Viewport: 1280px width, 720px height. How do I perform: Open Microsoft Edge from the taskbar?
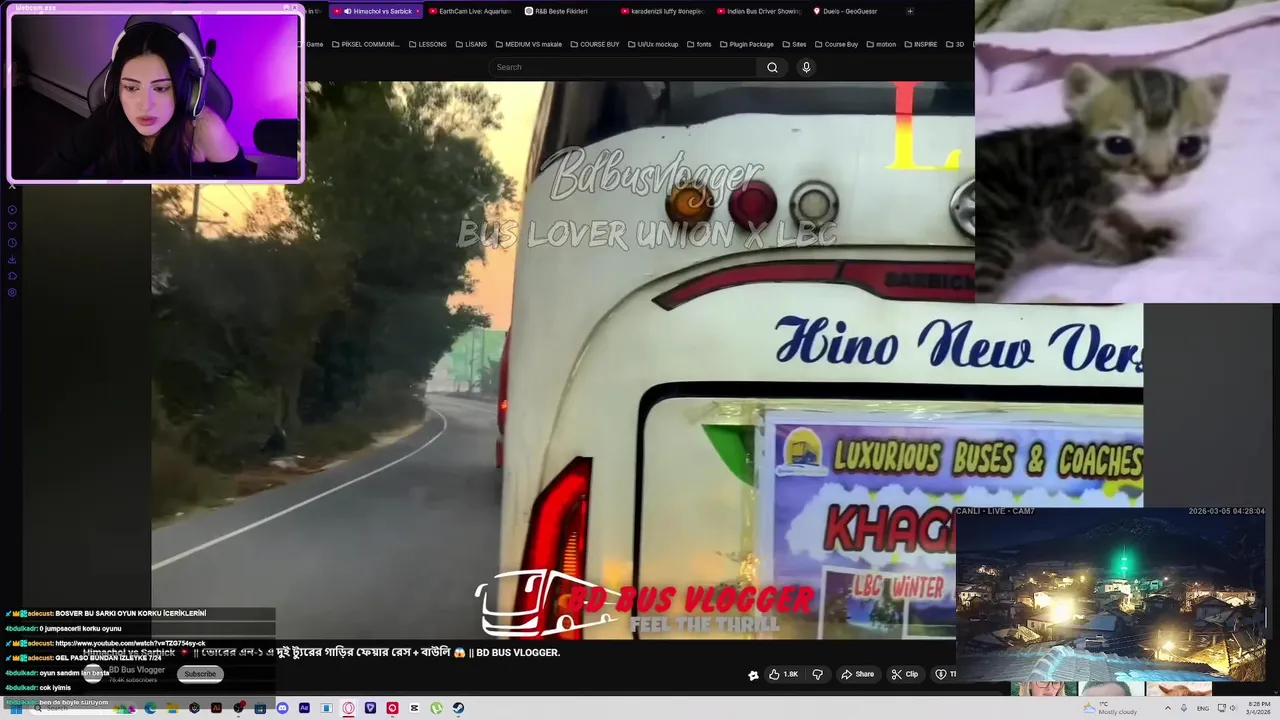[150, 708]
